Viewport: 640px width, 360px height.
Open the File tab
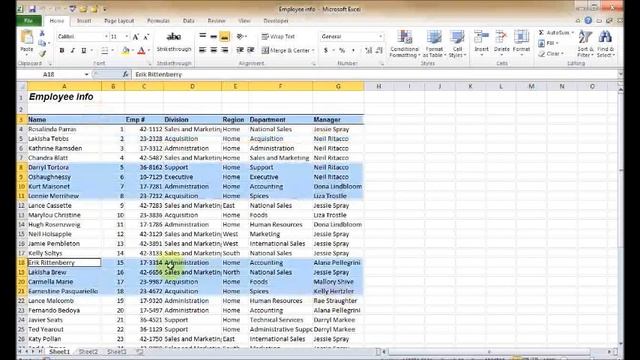click(29, 20)
